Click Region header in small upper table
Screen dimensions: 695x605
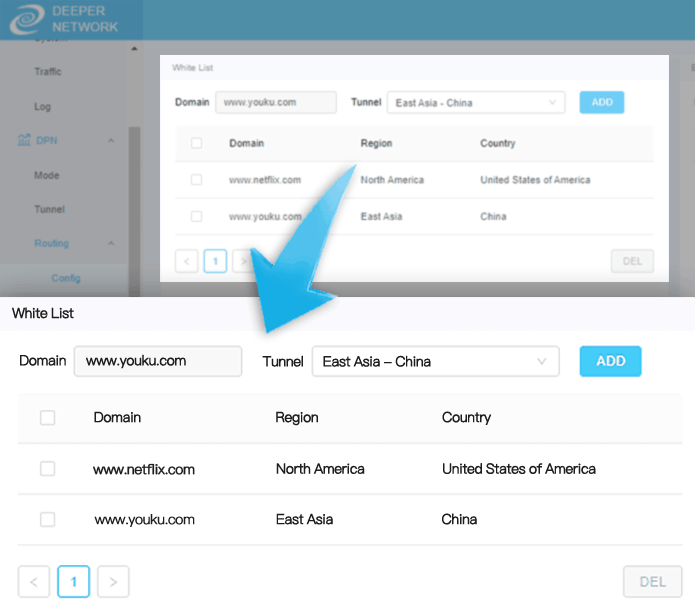click(x=376, y=143)
